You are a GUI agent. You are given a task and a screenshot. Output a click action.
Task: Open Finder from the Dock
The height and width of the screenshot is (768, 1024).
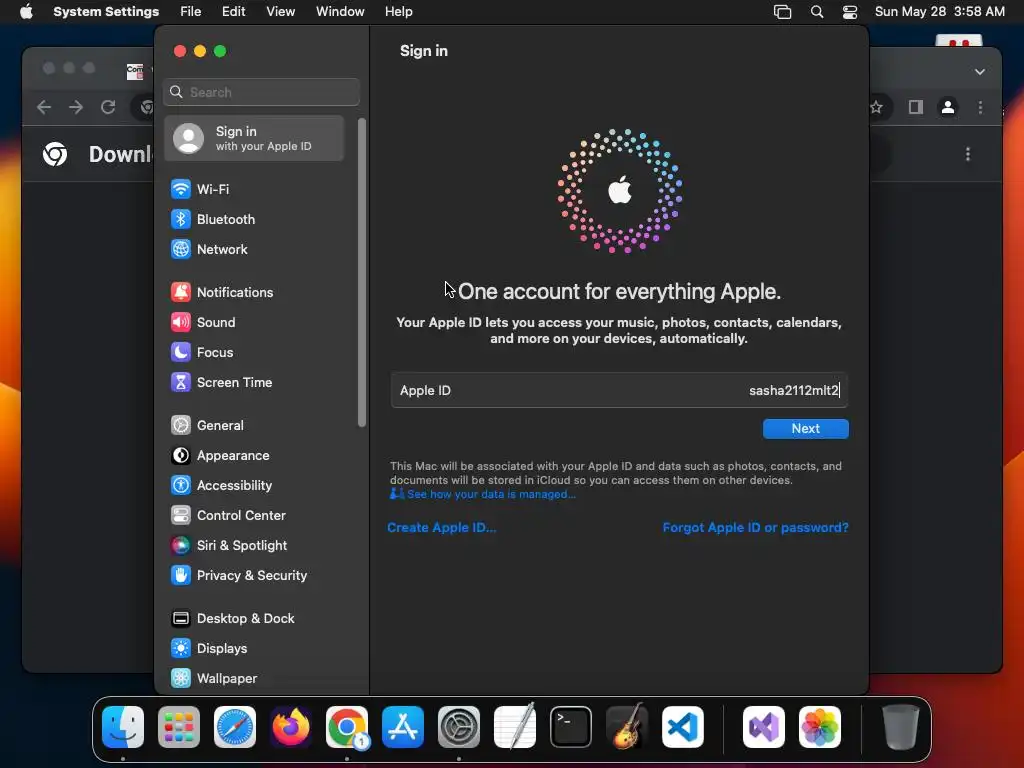pos(123,727)
